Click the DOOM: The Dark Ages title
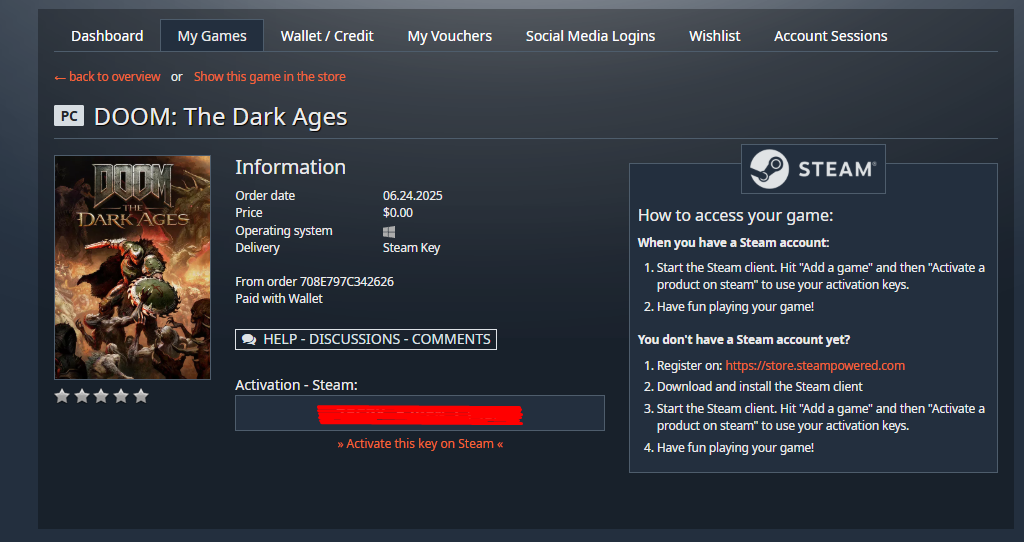Image resolution: width=1024 pixels, height=542 pixels. [221, 117]
